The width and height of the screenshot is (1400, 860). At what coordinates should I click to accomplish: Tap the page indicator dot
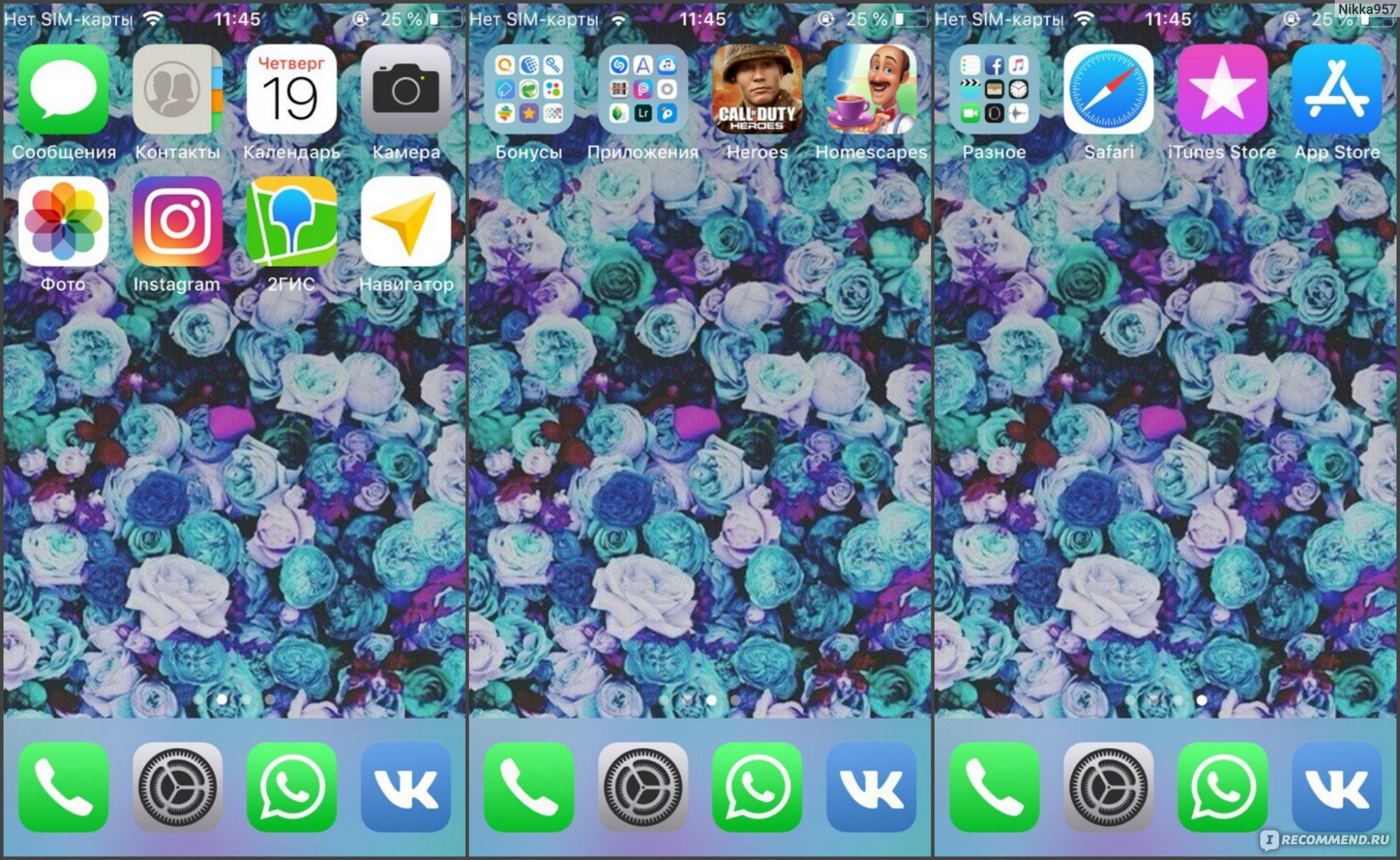[x=233, y=697]
